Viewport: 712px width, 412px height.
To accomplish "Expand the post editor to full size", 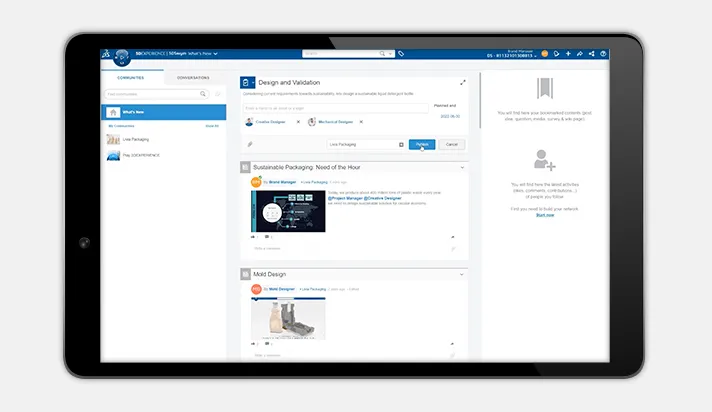I will (x=463, y=83).
